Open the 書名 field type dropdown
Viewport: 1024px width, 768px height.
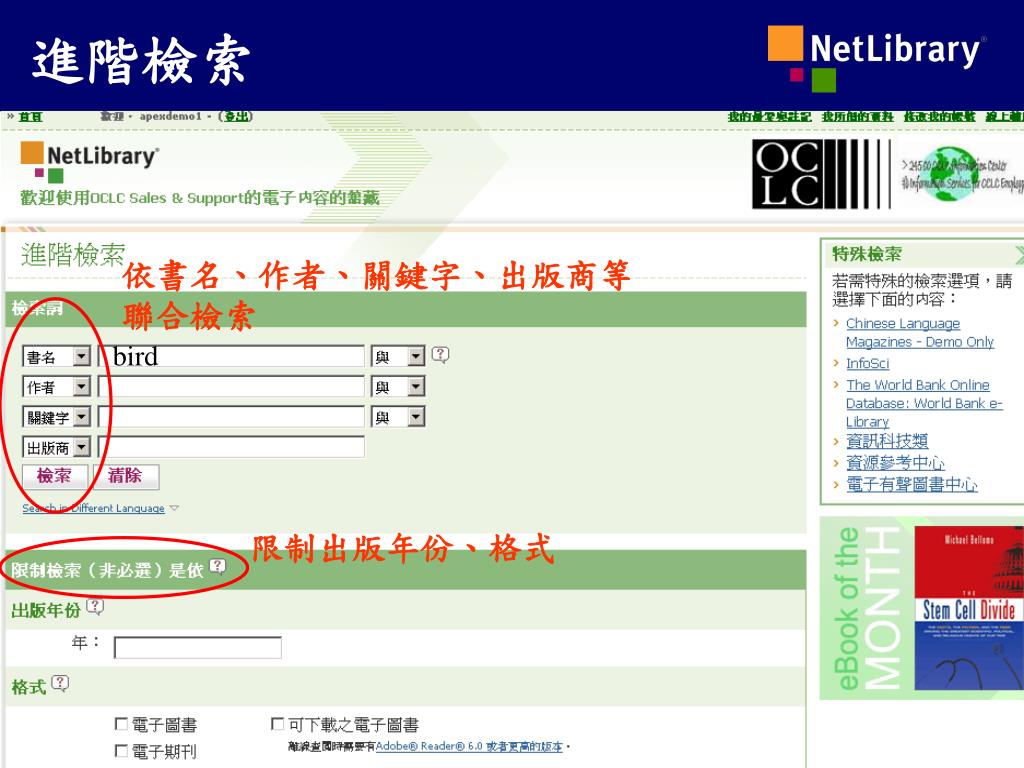pos(56,357)
